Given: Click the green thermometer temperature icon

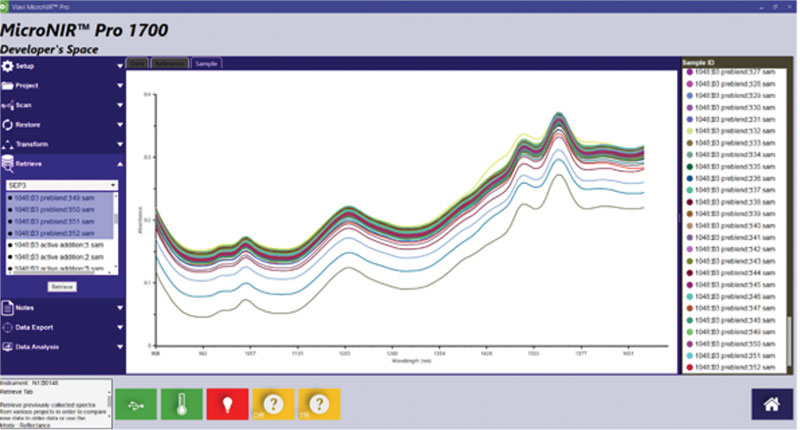Looking at the screenshot, I should 181,402.
